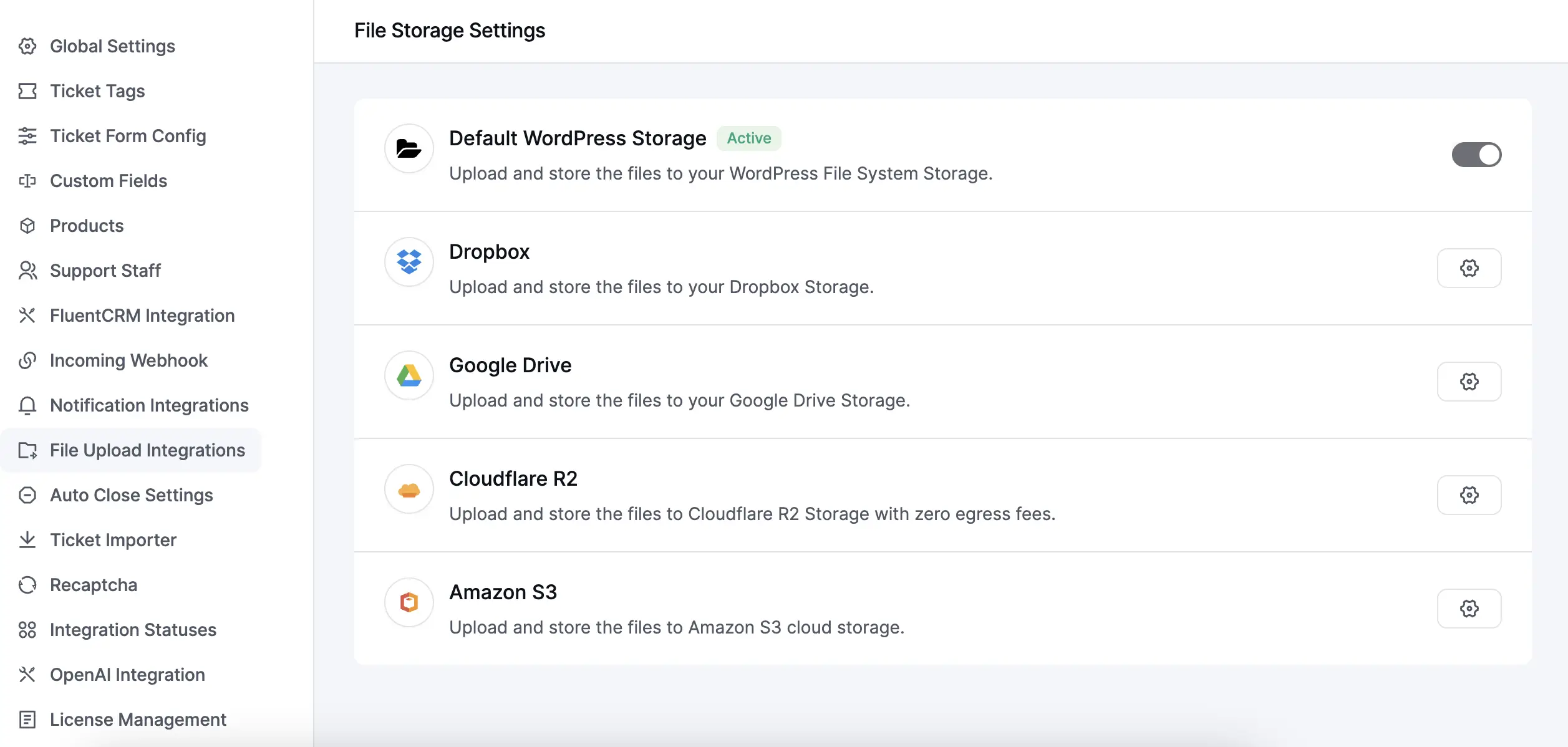Select the Google Drive icon

coord(408,375)
